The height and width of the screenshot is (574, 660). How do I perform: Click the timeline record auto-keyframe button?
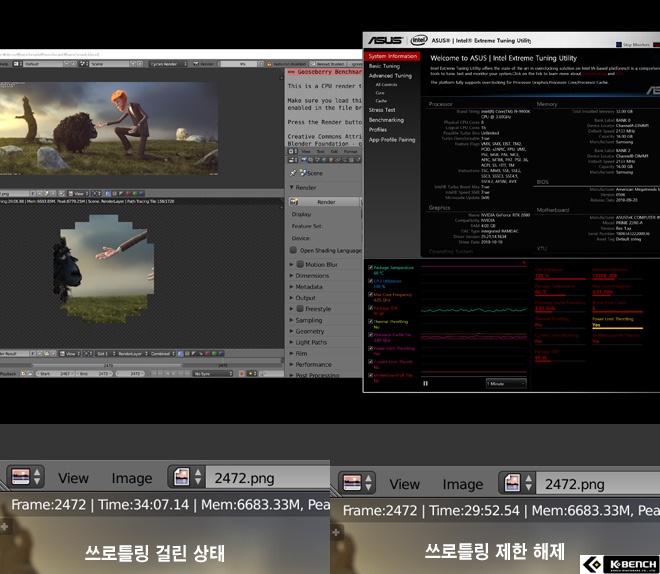pyautogui.click(x=242, y=374)
